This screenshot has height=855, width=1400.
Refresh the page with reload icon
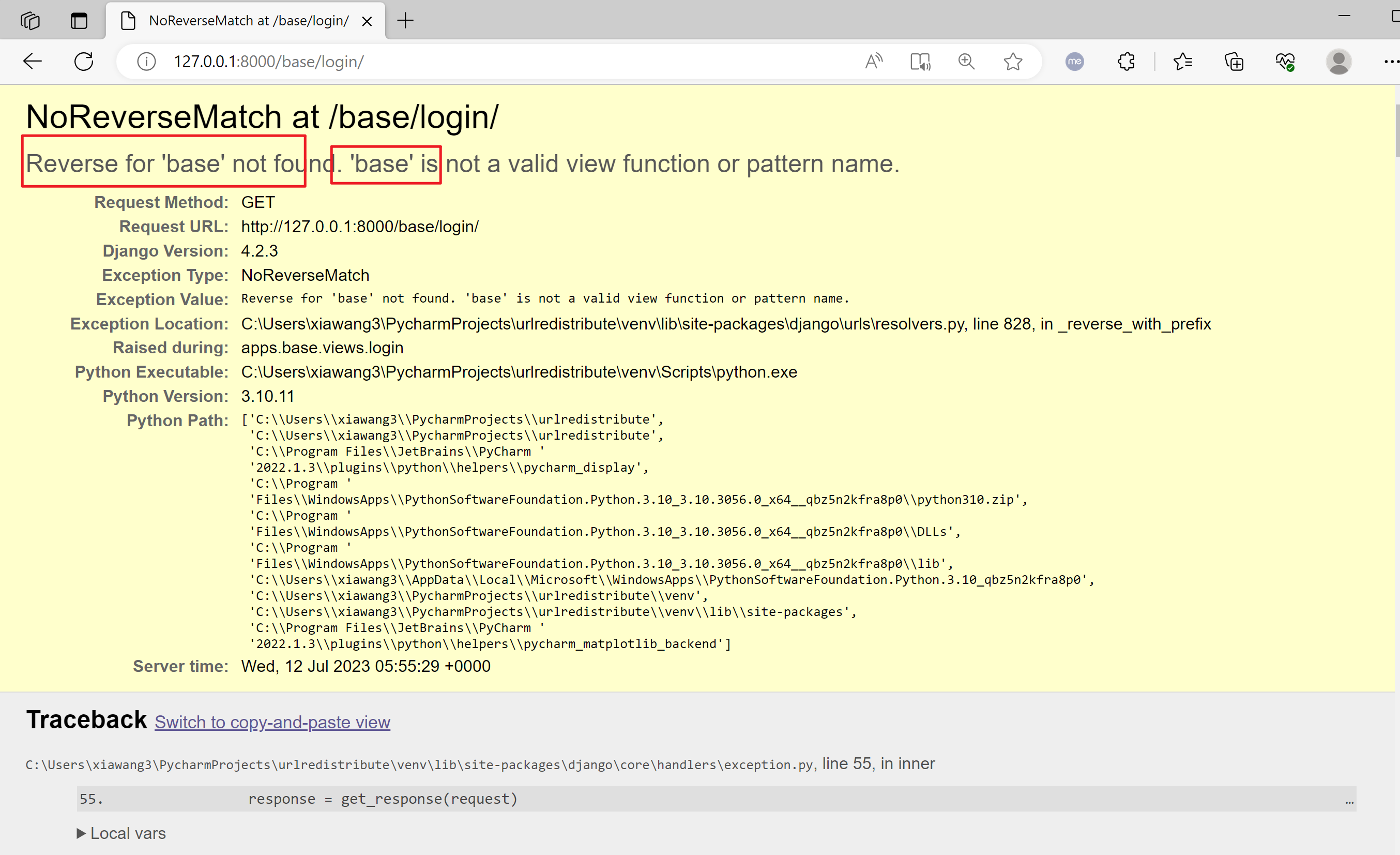tap(84, 62)
